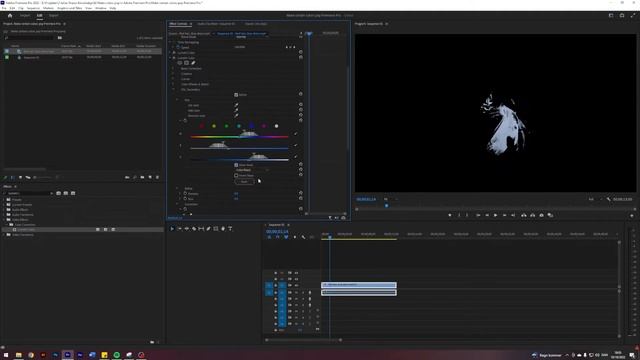
Task: Click the Export Frame camera icon
Action: 542,215
